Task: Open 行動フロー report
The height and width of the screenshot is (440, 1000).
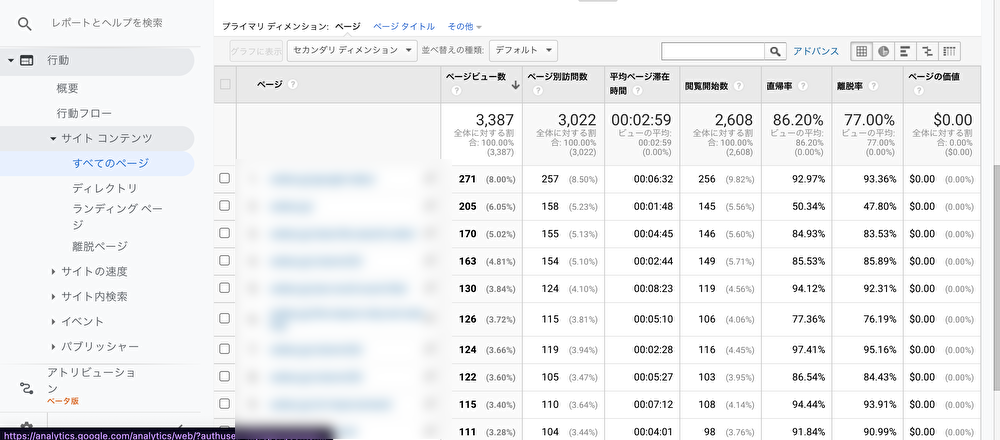Action: pyautogui.click(x=84, y=114)
